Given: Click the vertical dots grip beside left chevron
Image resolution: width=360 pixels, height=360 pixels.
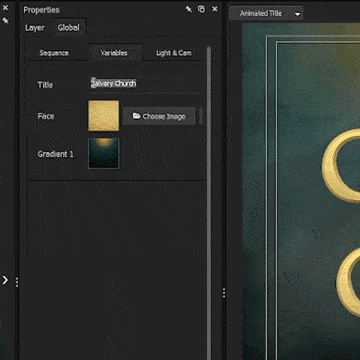Looking at the screenshot, I should point(17,282).
